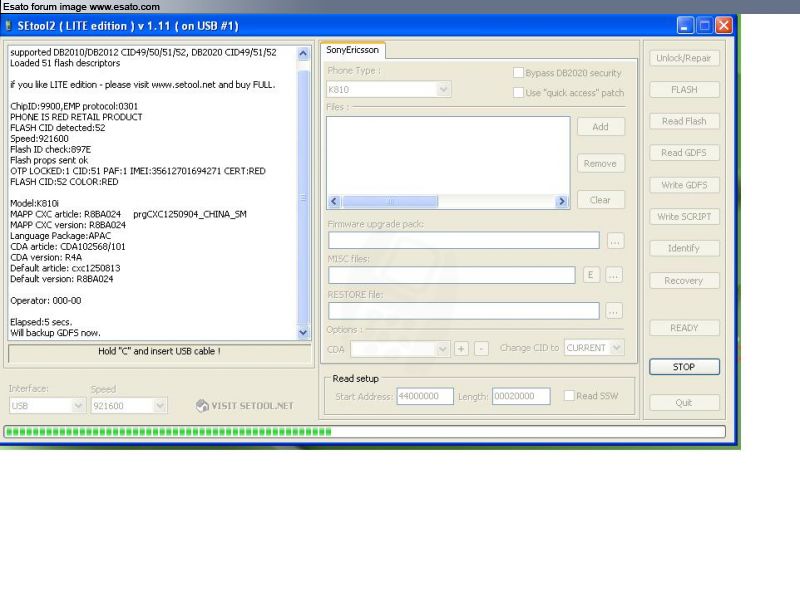Click the minus button next to CDA
The height and width of the screenshot is (606, 800).
[481, 348]
